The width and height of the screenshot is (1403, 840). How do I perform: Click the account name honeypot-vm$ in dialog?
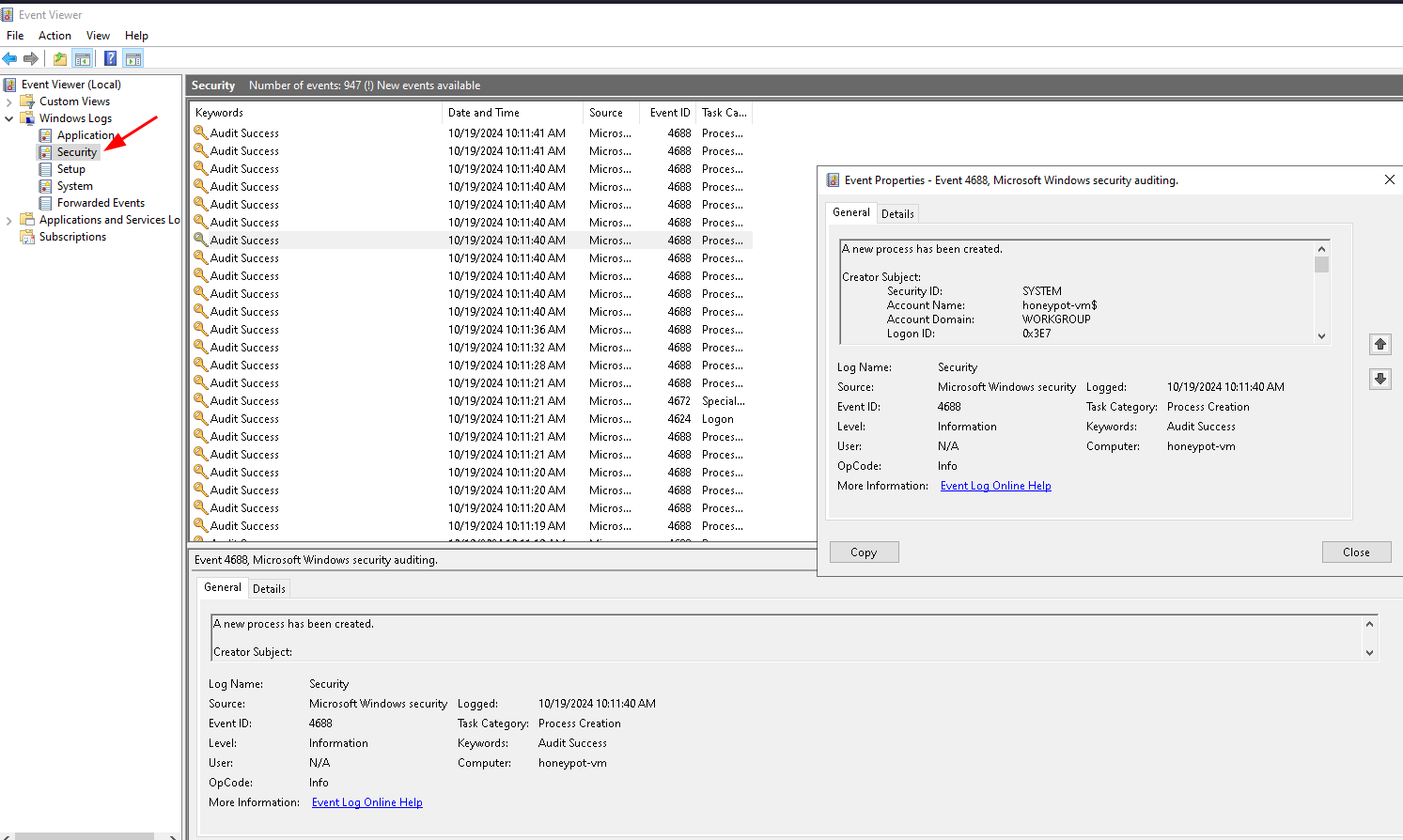point(1059,305)
